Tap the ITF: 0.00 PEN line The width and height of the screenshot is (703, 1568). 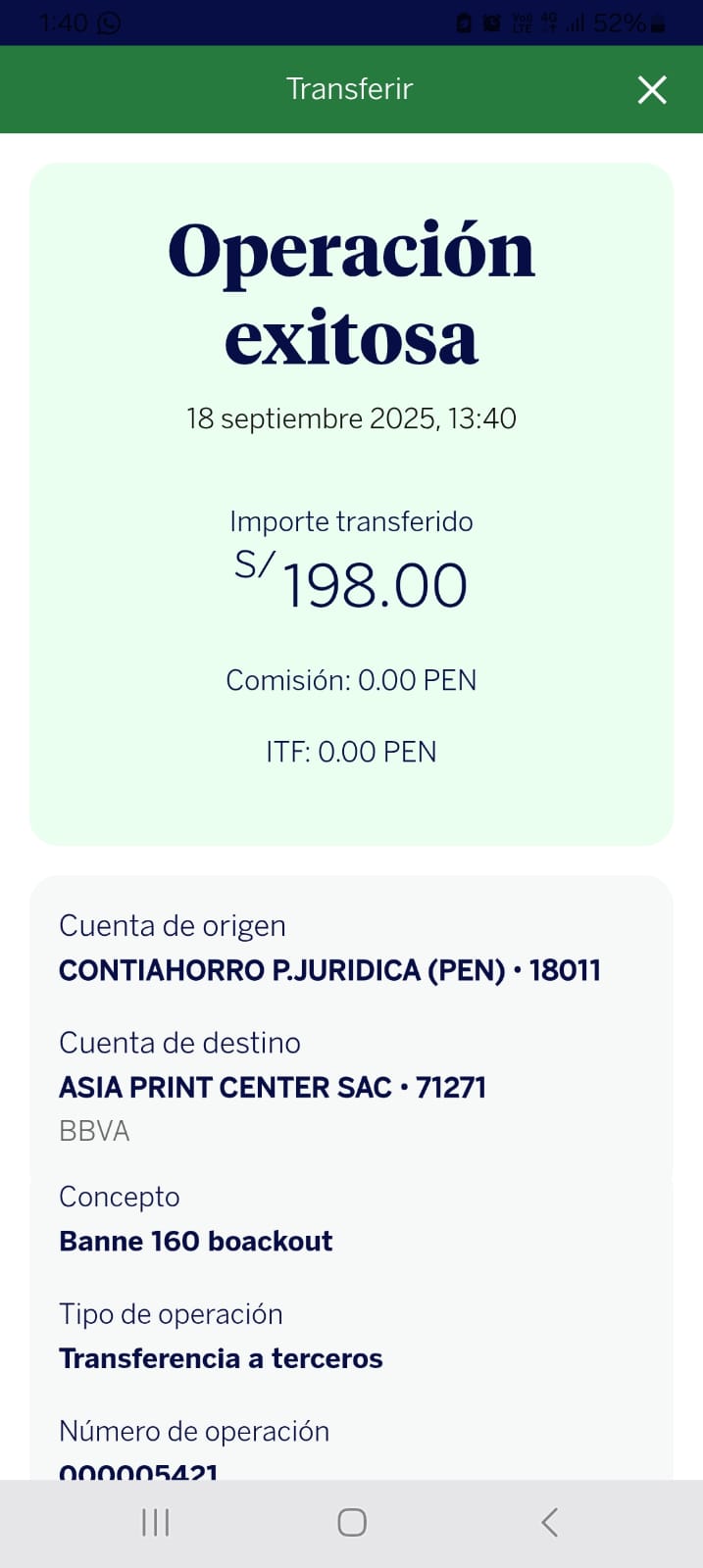(x=351, y=752)
